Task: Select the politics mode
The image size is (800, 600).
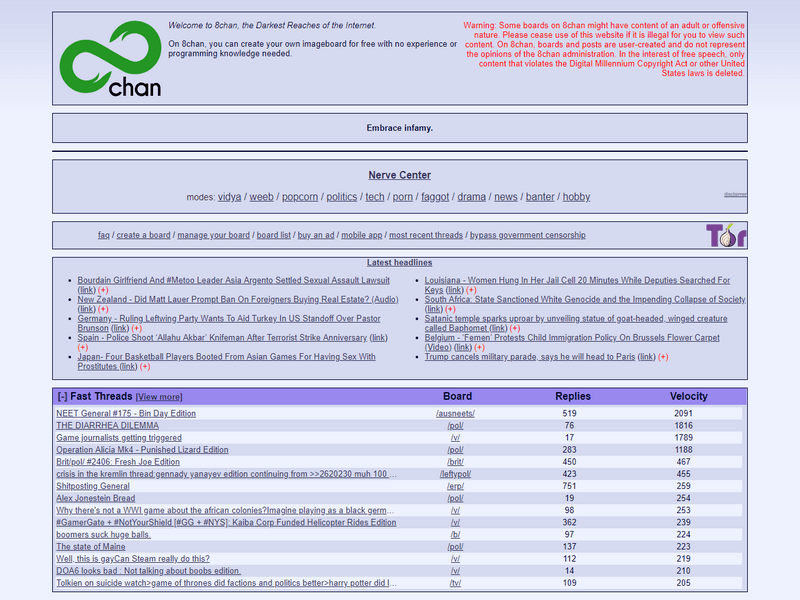Action: pos(342,197)
